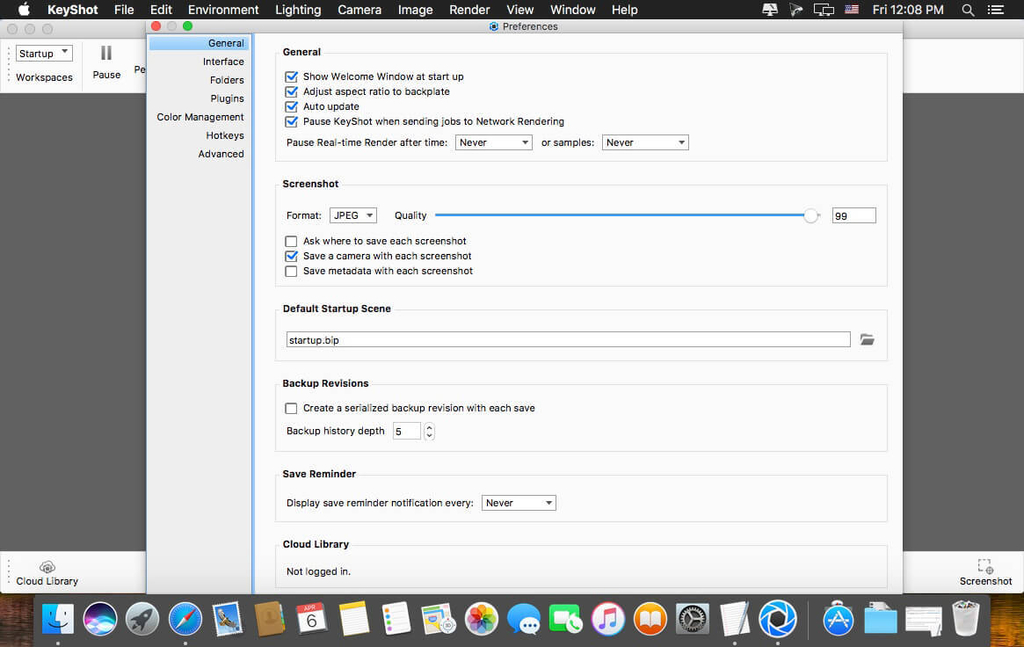1024x647 pixels.
Task: Open screenshot Format JPEG dropdown
Action: 353,215
